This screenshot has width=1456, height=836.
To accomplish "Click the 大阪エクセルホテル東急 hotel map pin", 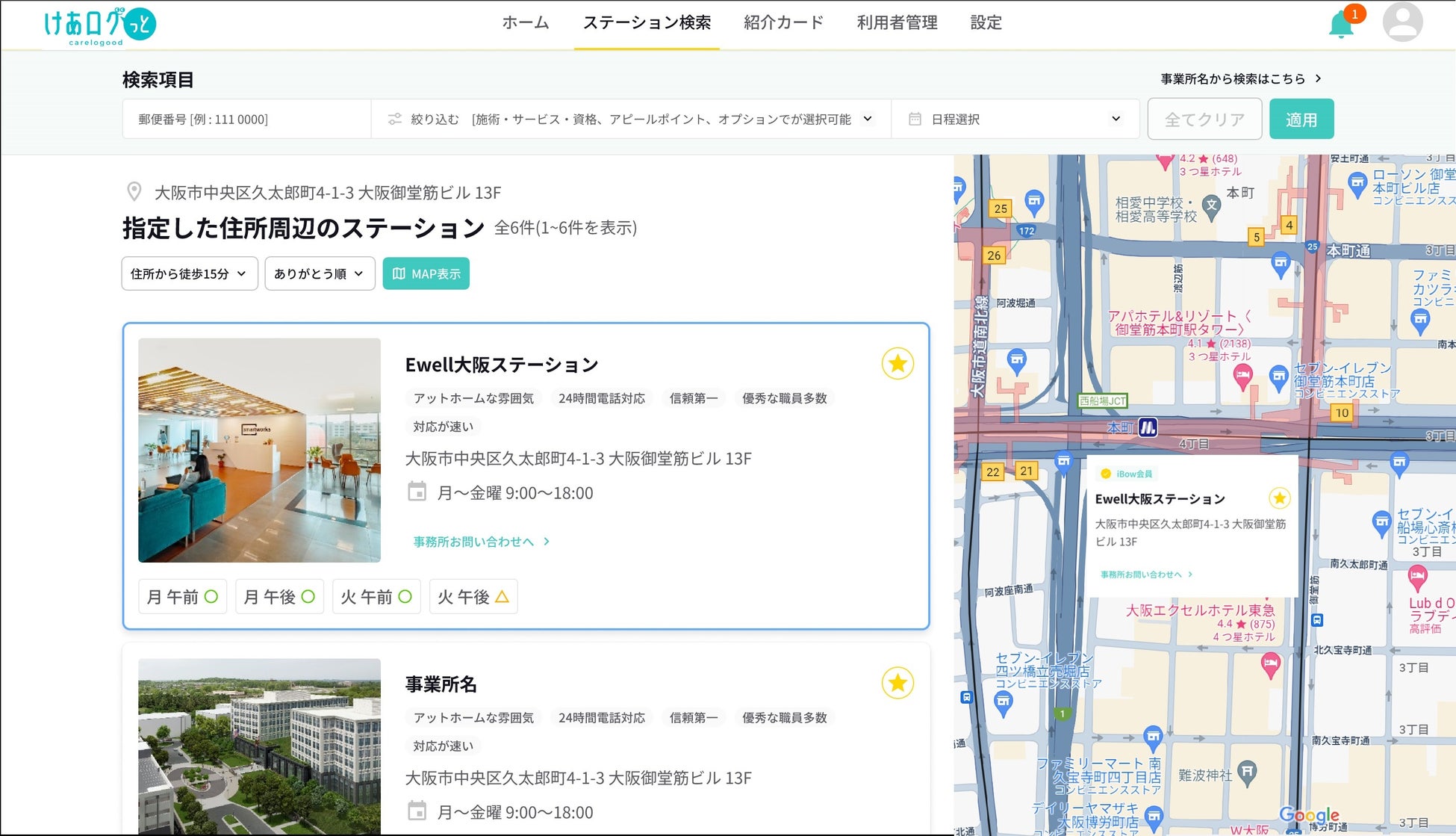I will pos(1270,663).
